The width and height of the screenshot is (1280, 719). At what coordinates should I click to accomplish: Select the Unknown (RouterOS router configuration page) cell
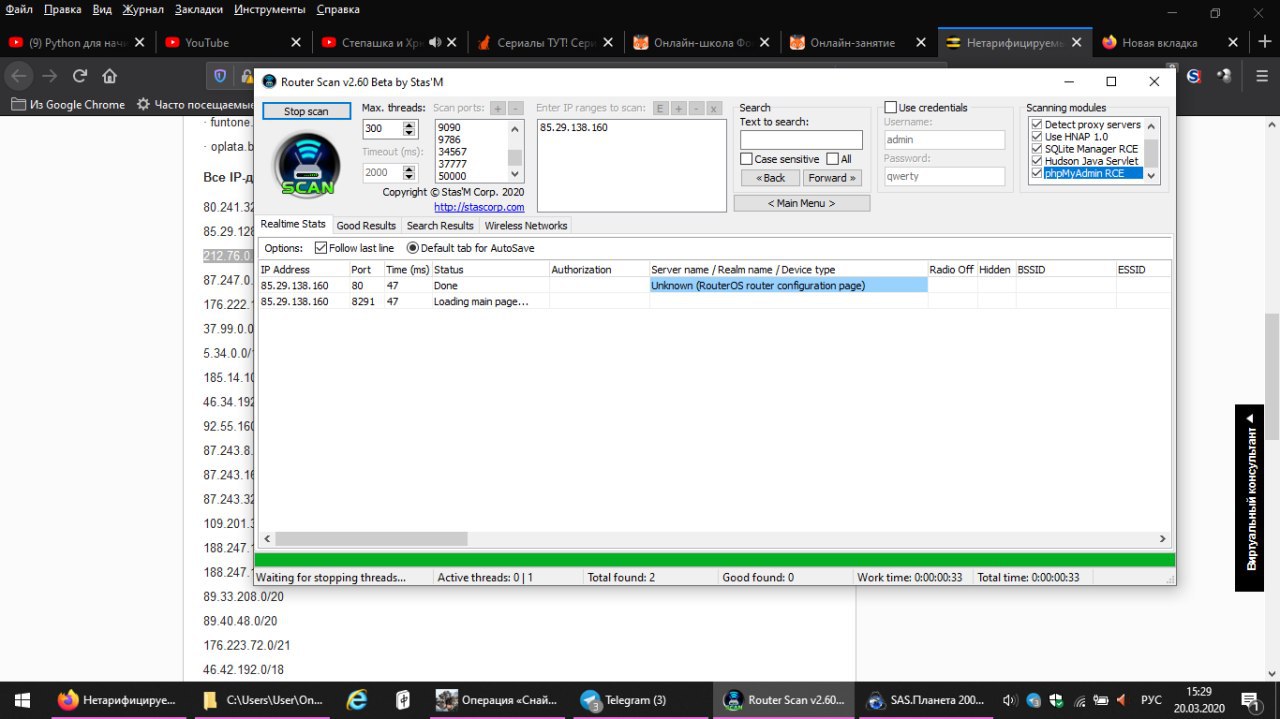click(788, 285)
